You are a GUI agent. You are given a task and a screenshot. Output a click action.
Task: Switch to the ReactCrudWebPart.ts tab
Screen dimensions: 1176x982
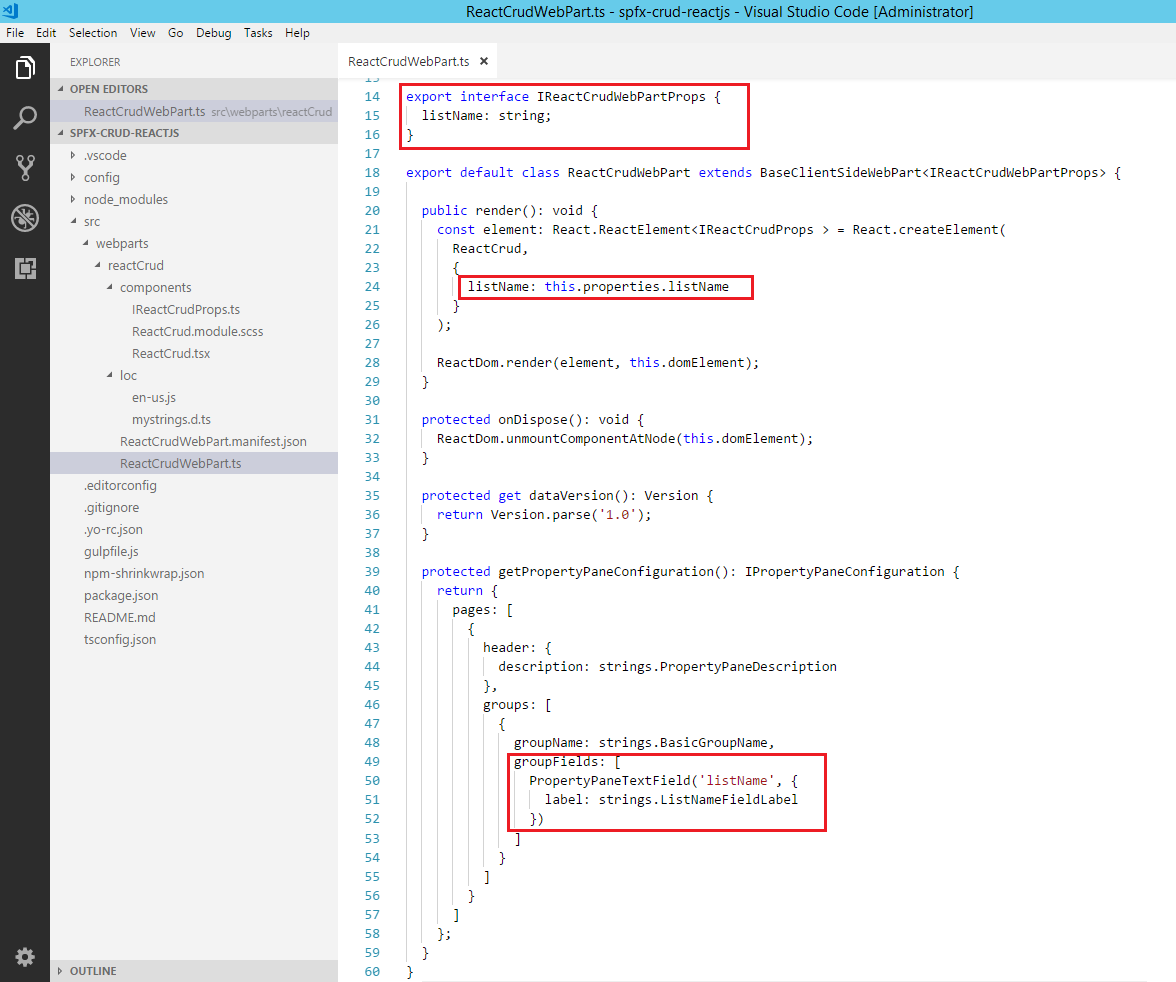click(408, 61)
